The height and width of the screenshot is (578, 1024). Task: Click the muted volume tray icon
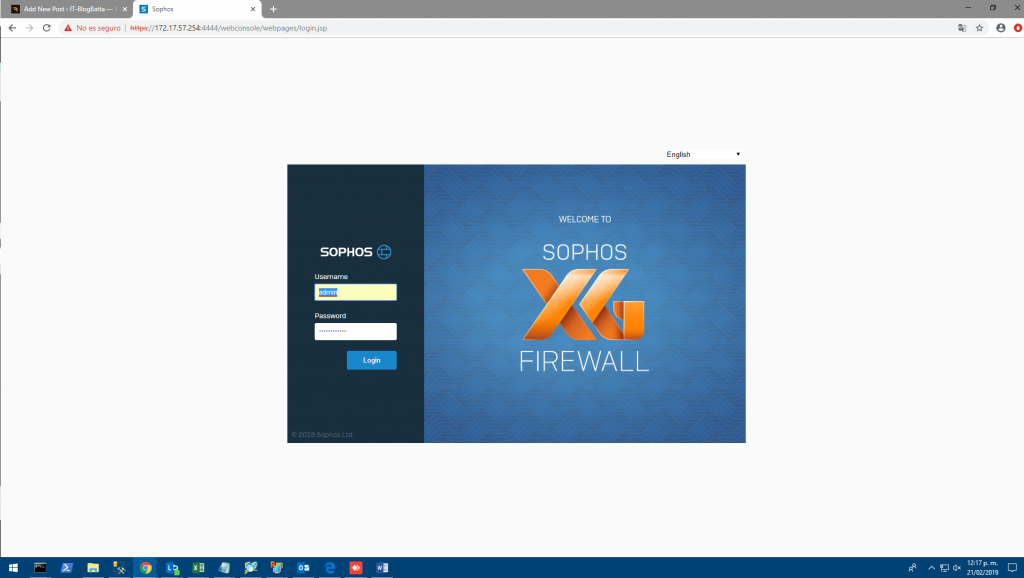(x=957, y=568)
